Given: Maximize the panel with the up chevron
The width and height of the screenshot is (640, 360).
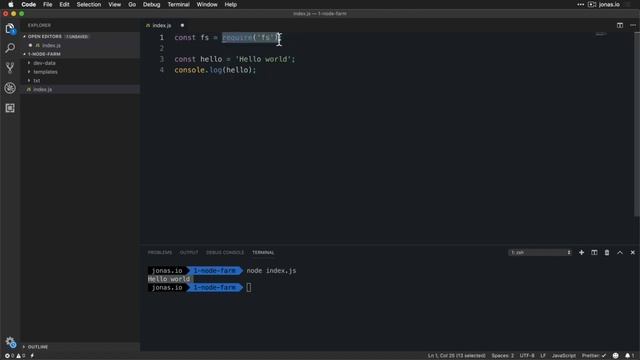Looking at the screenshot, I should coord(620,253).
